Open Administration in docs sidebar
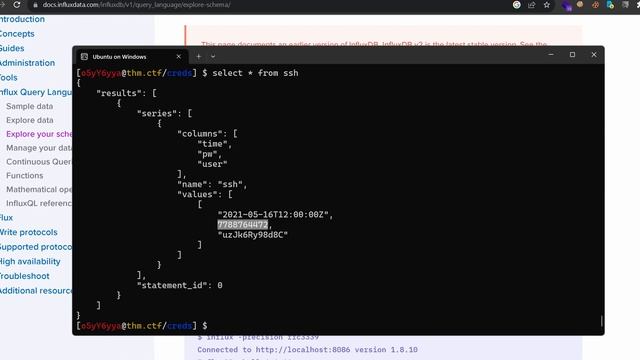The width and height of the screenshot is (640, 360). [27, 63]
